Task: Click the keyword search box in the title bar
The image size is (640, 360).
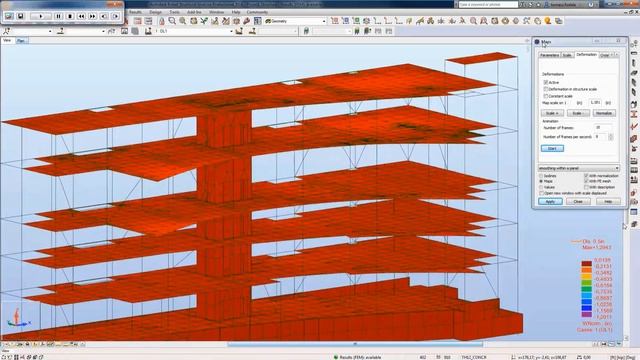Action: [488, 4]
